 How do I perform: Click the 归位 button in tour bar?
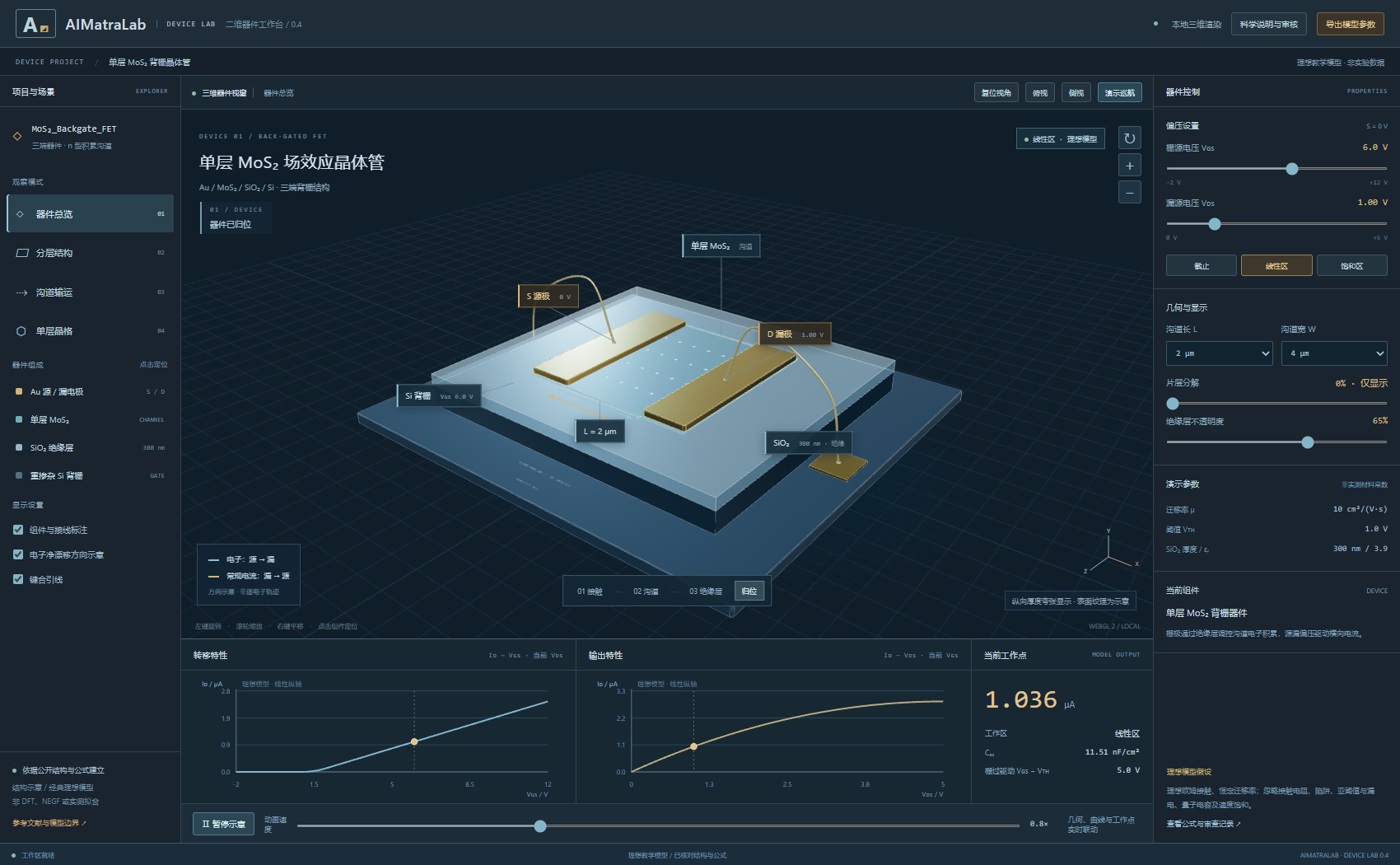point(749,591)
